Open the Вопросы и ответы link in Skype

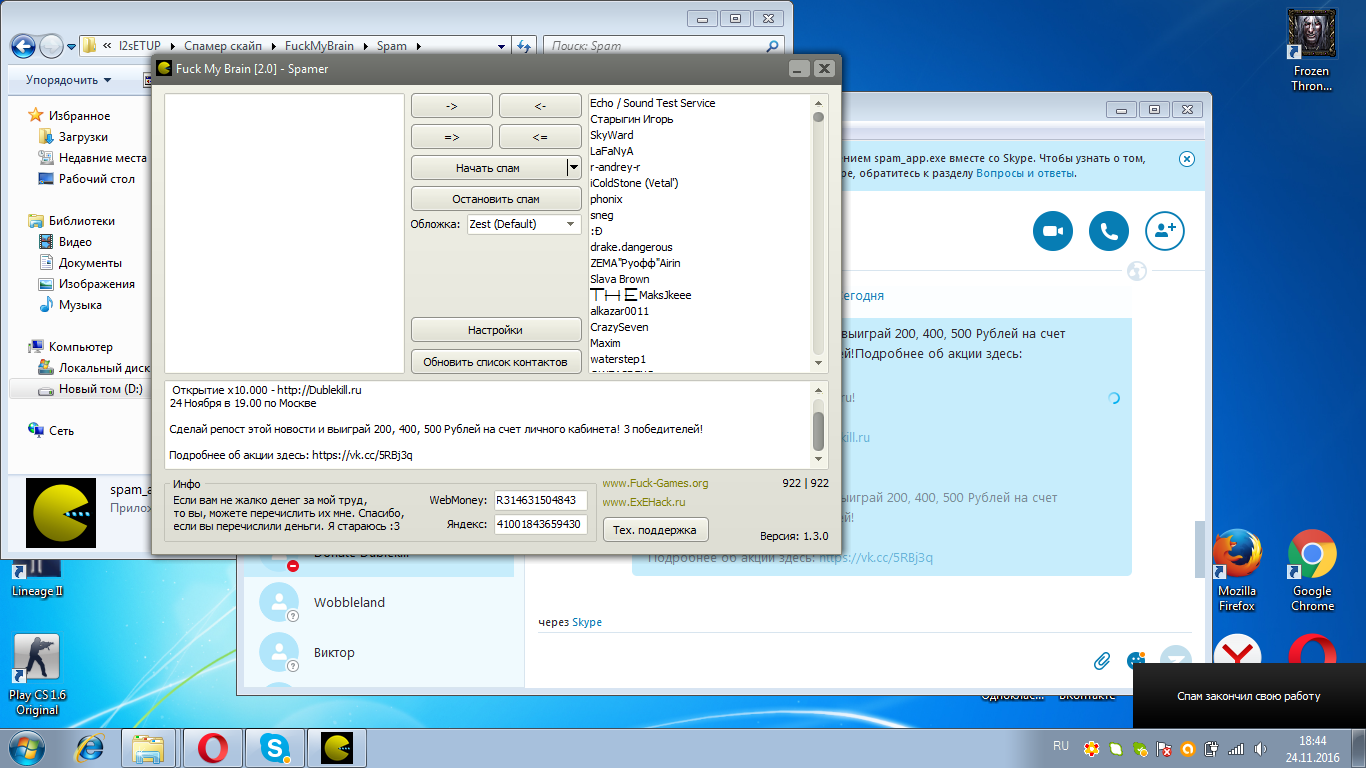[1025, 173]
